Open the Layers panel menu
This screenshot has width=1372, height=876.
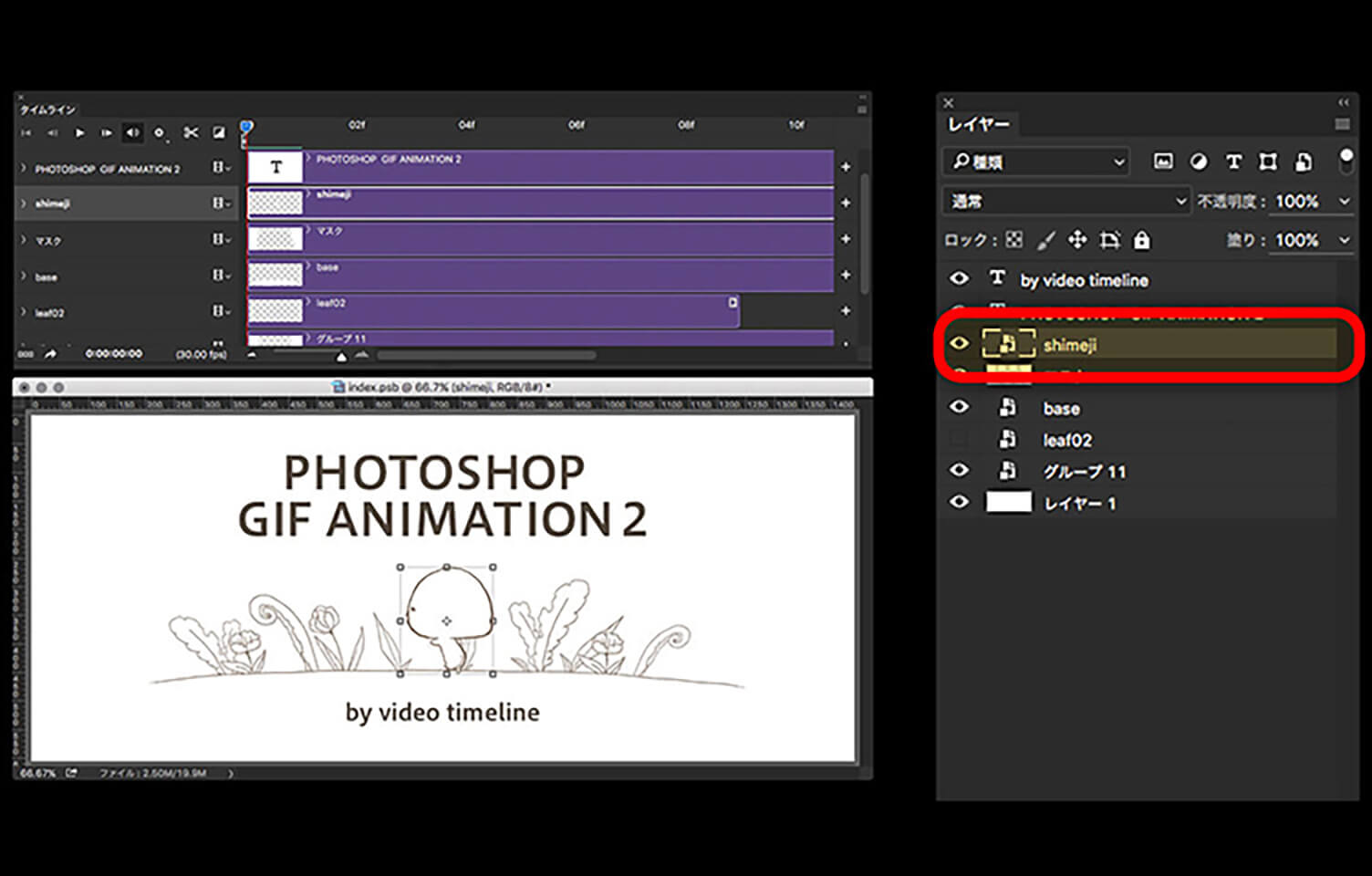coord(1342,124)
